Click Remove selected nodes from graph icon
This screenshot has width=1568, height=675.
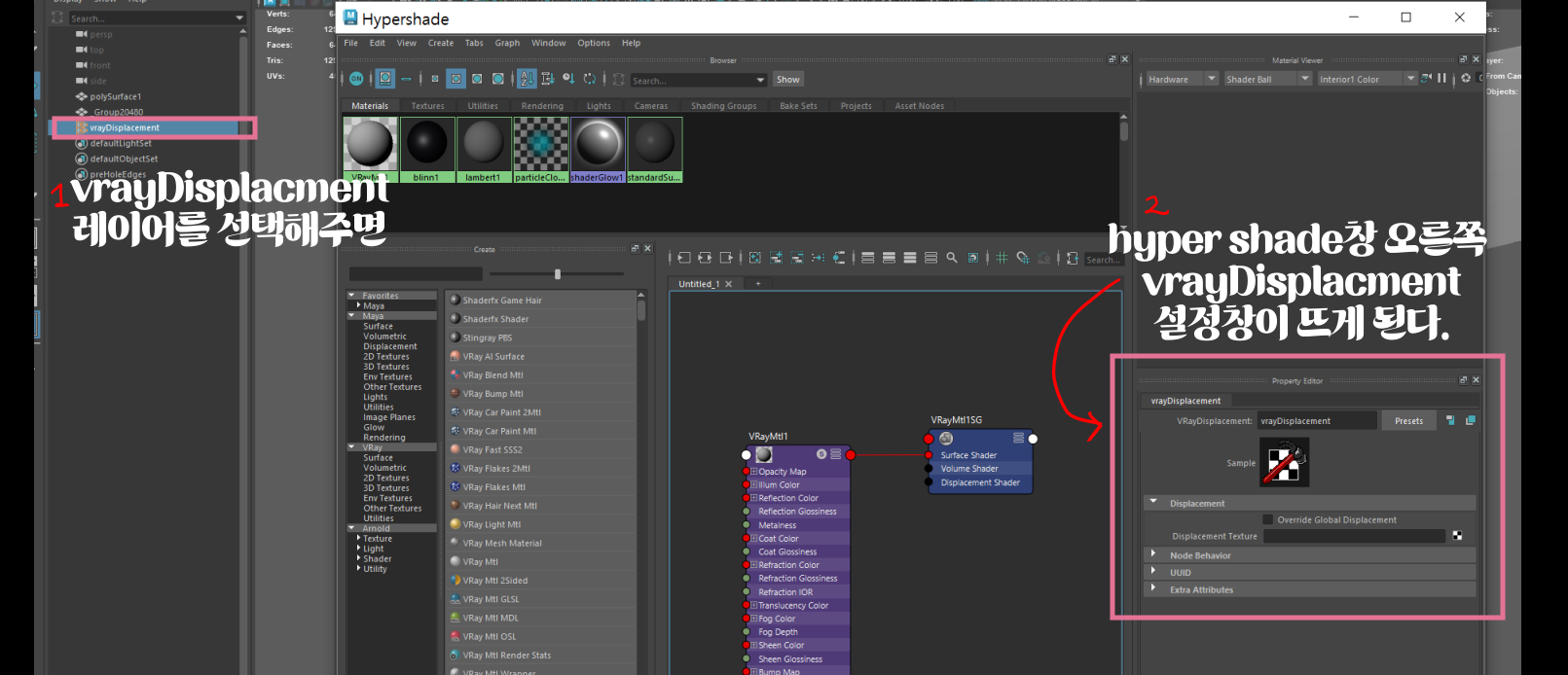tap(797, 258)
